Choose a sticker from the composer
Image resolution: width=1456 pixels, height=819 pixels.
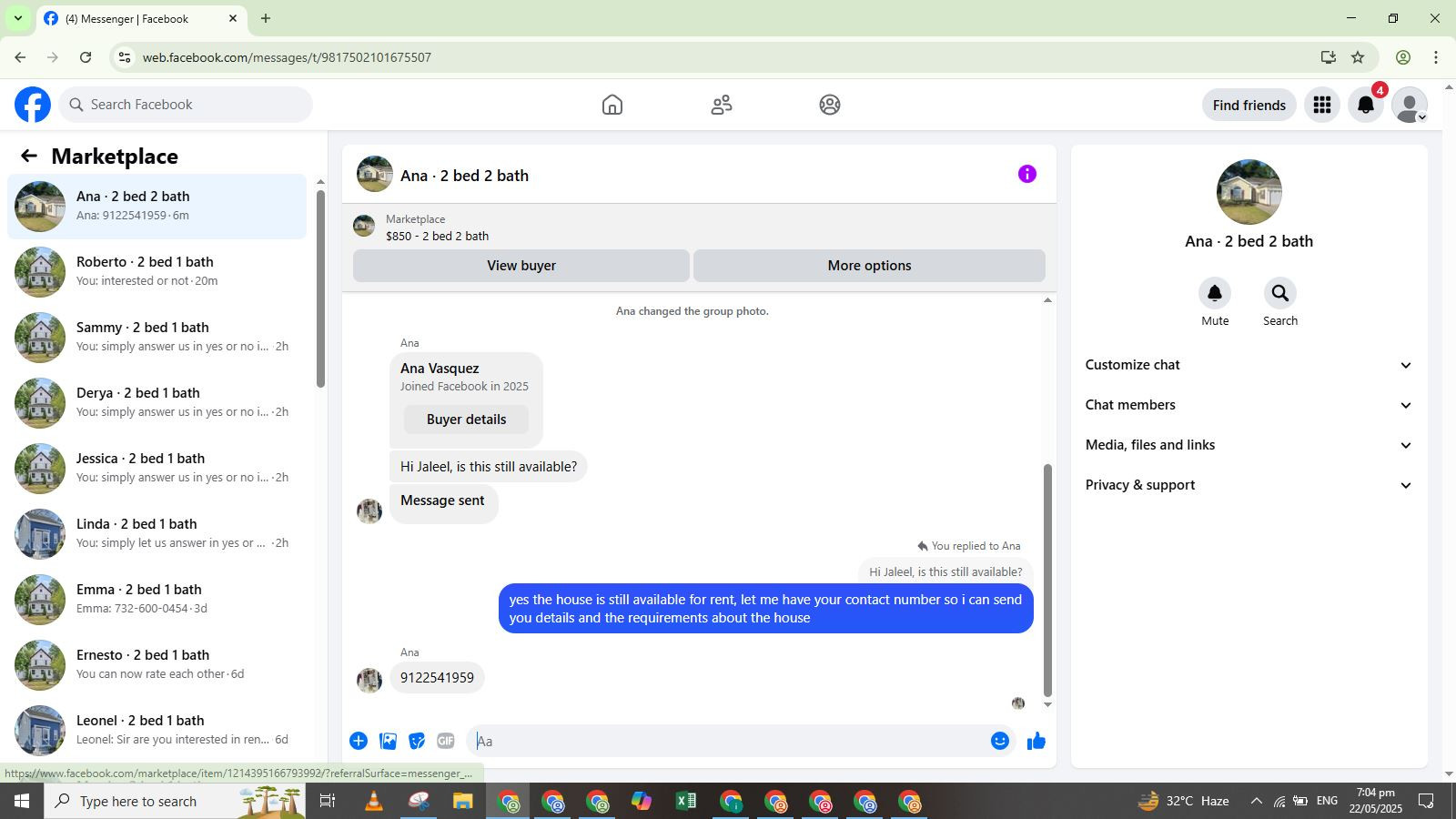click(417, 741)
